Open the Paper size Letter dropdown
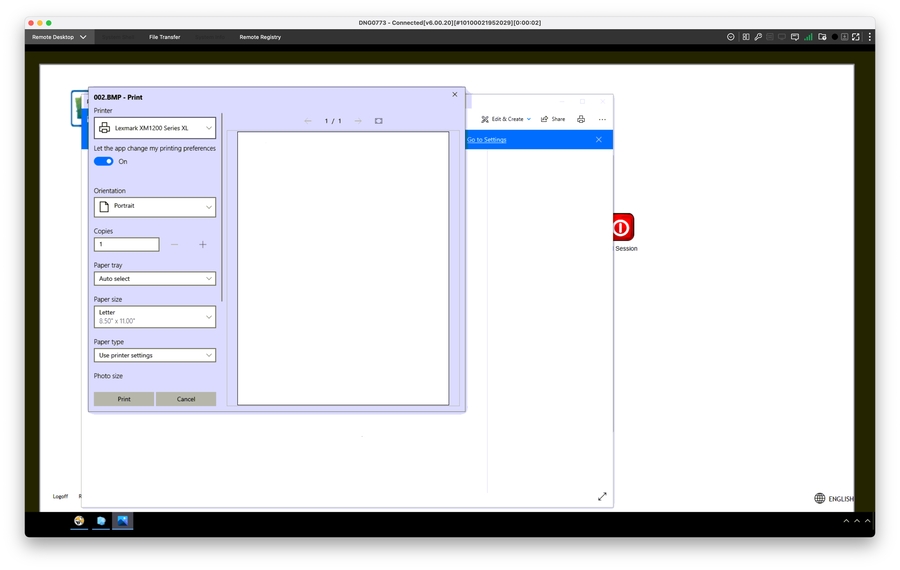 pyautogui.click(x=155, y=317)
